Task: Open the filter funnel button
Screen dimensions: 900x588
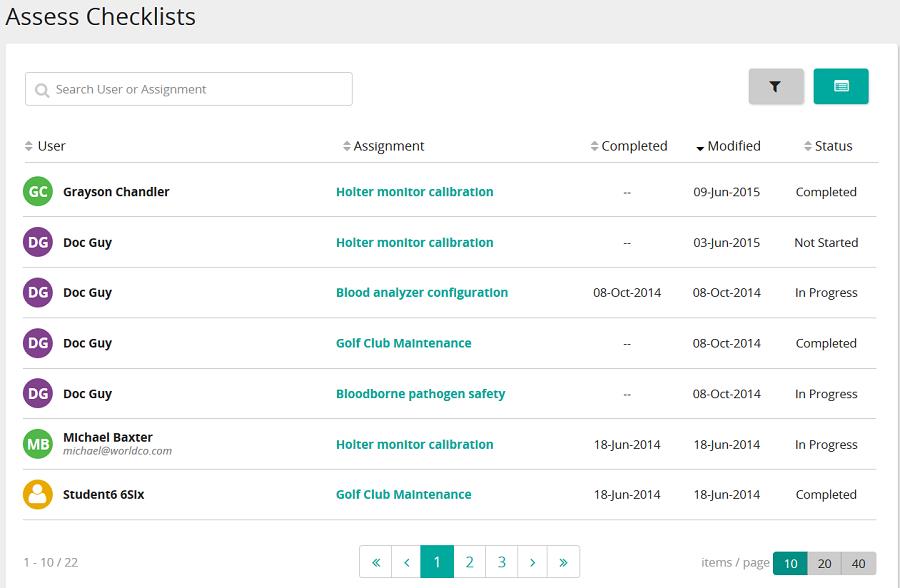Action: (775, 87)
